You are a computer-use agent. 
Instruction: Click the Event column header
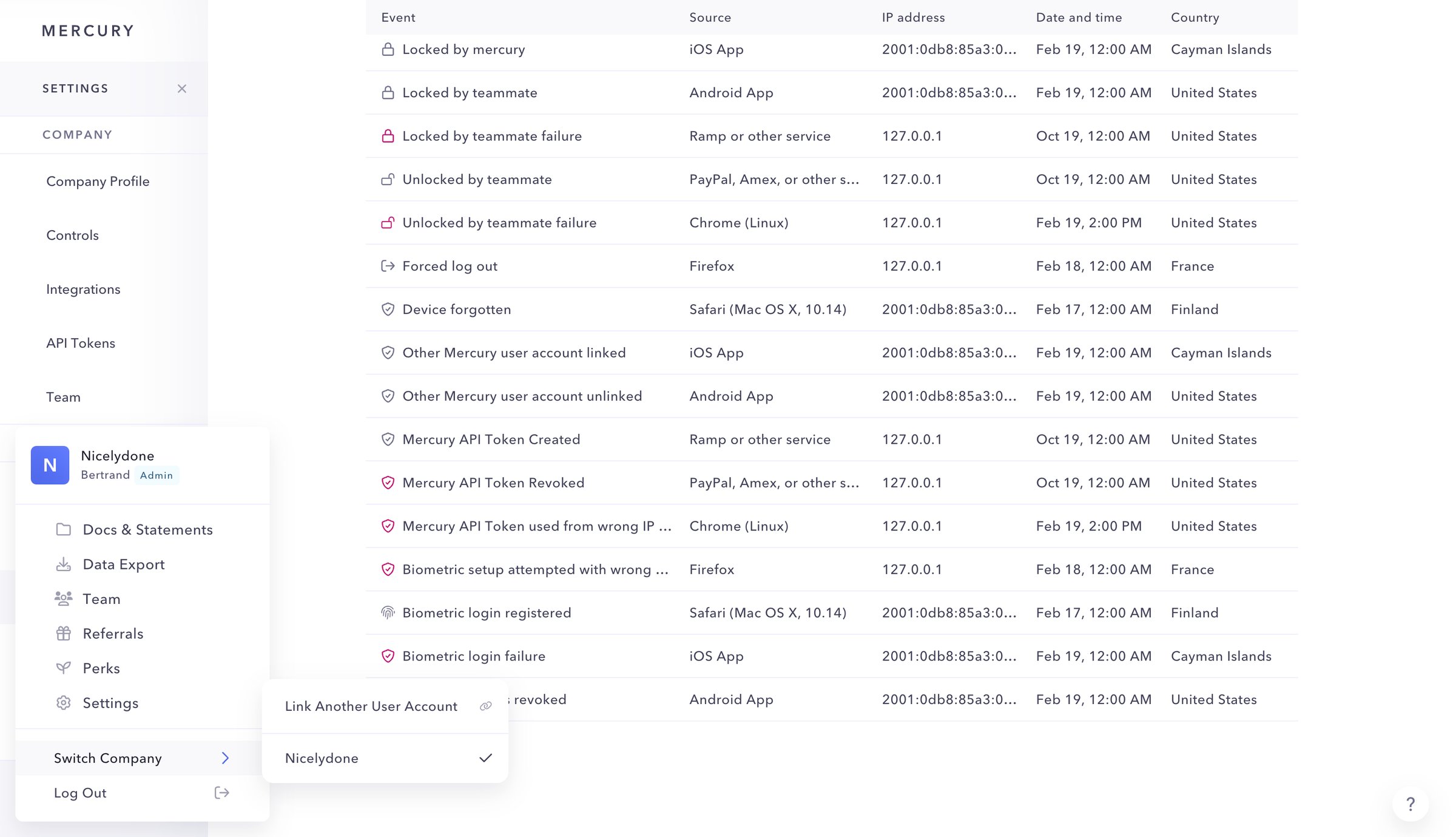point(398,18)
